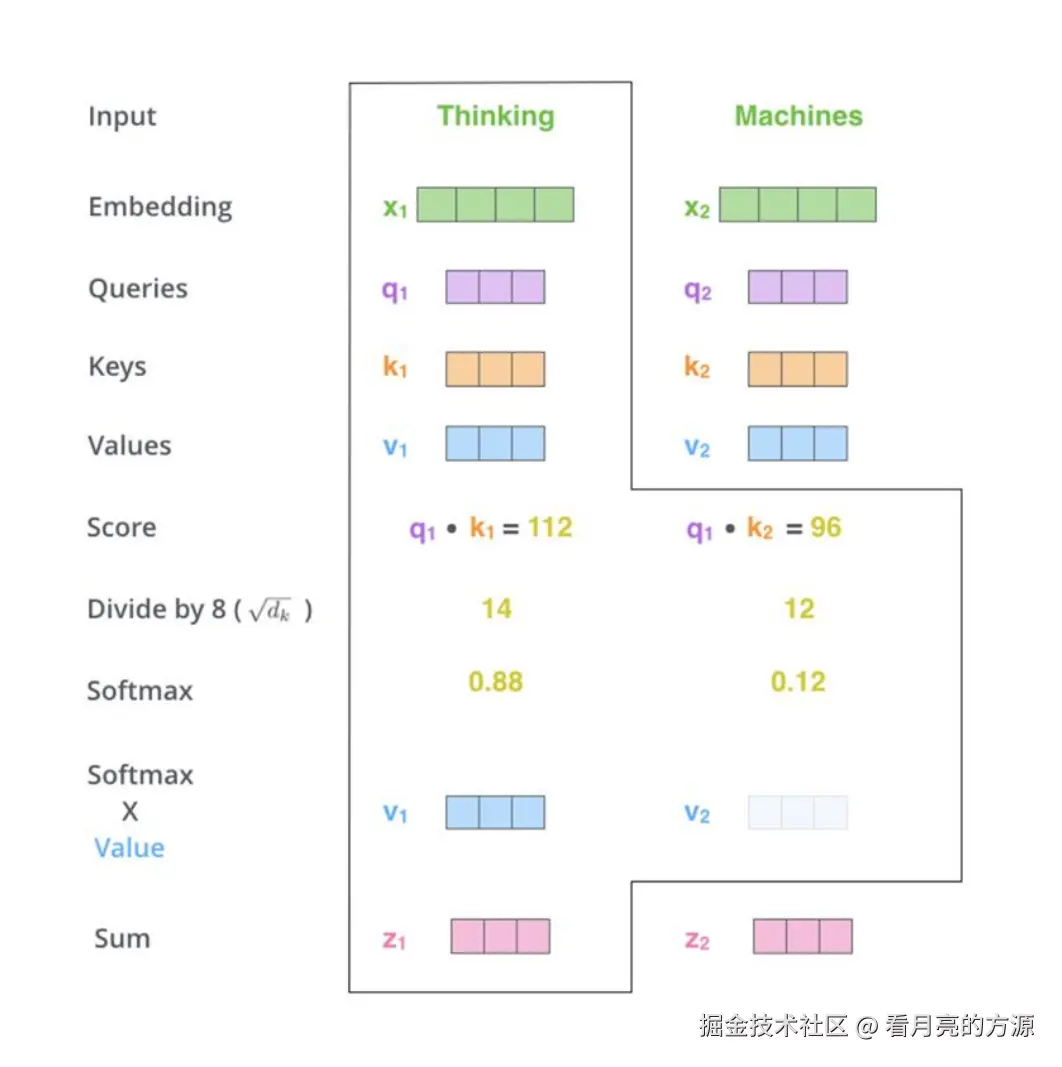Screen dimensions: 1062x1067
Task: Click the pink z2 sum vector
Action: pos(803,936)
